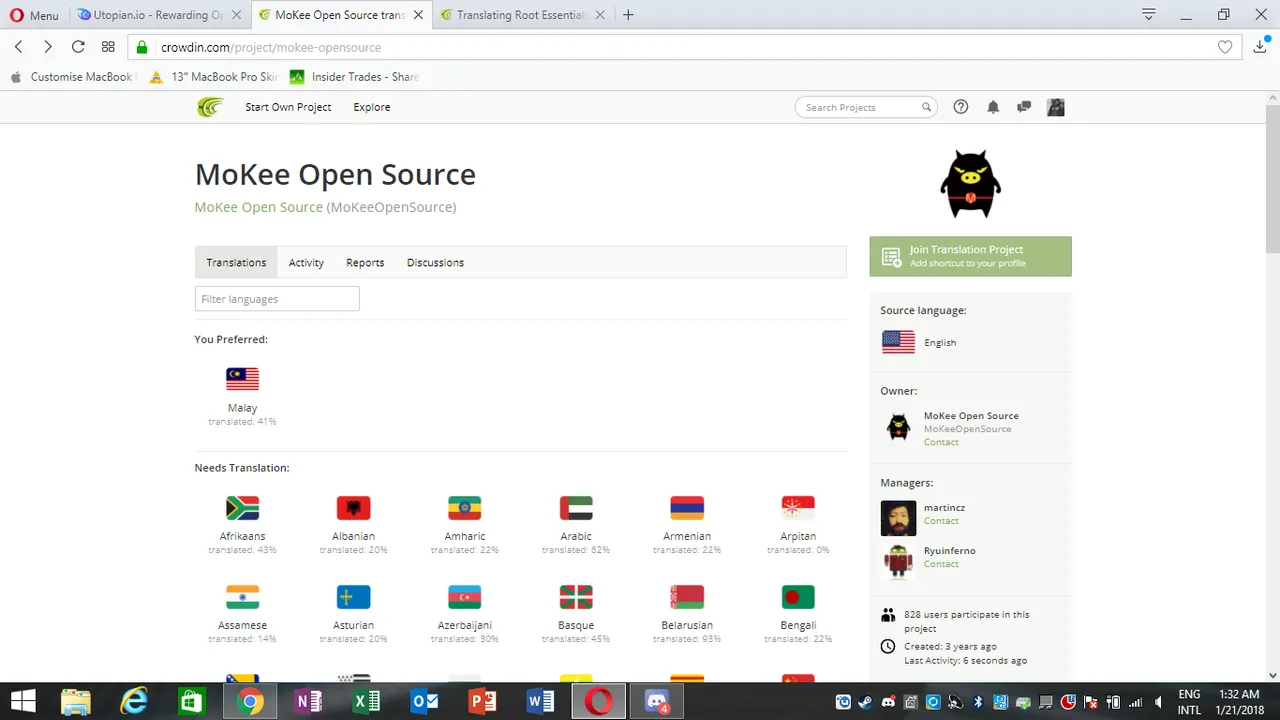Reload the page with refresh icon

[x=78, y=47]
